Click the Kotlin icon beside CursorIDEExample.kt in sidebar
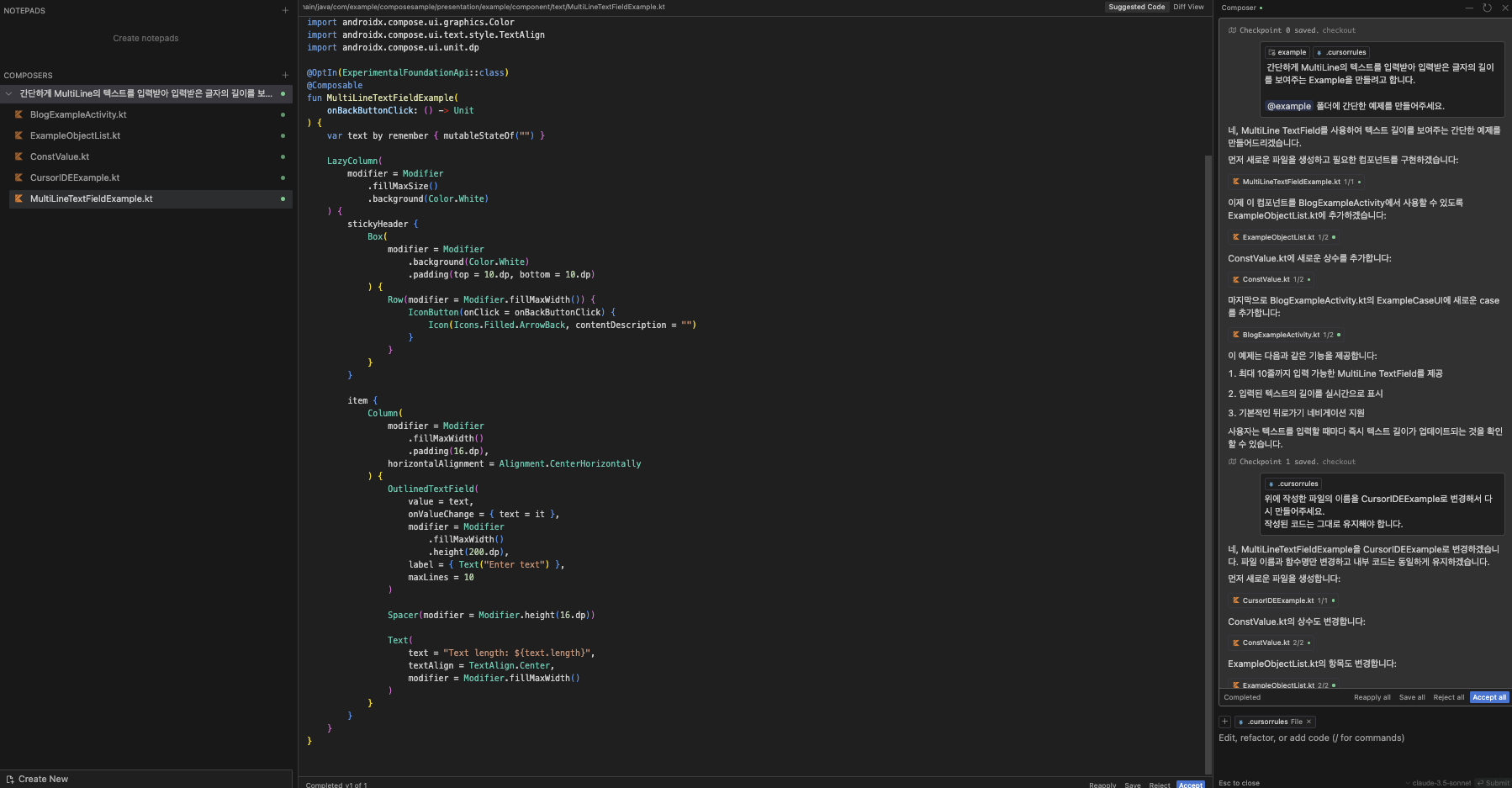1512x788 pixels. tap(19, 177)
